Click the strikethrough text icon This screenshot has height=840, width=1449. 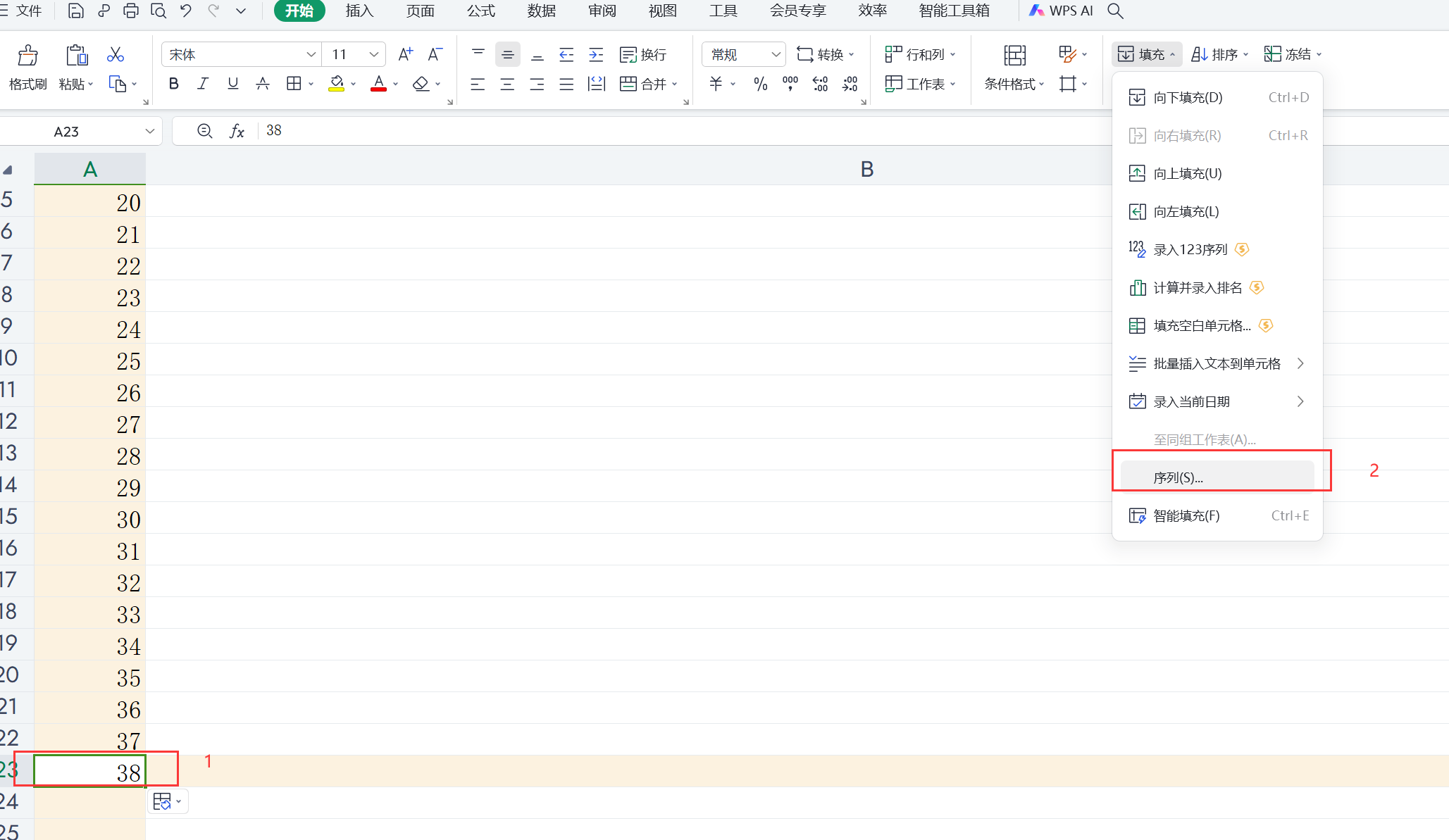click(x=263, y=84)
